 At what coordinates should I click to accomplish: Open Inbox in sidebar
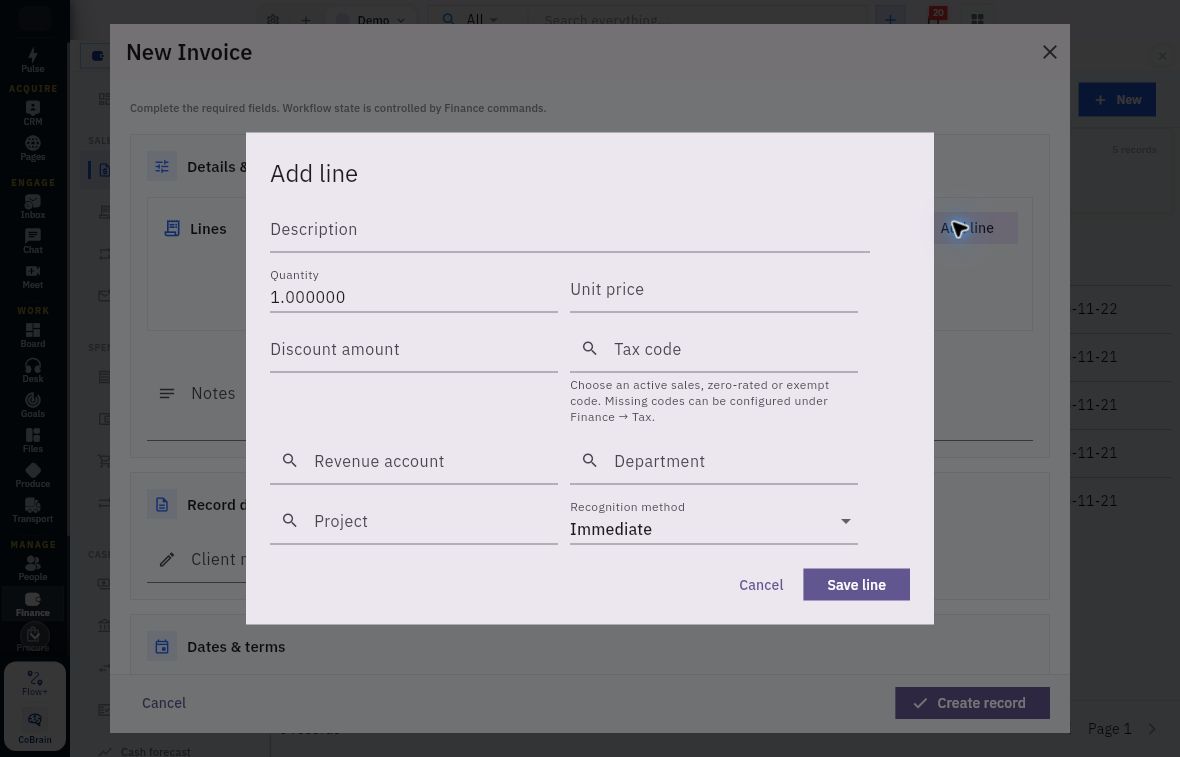(x=32, y=206)
